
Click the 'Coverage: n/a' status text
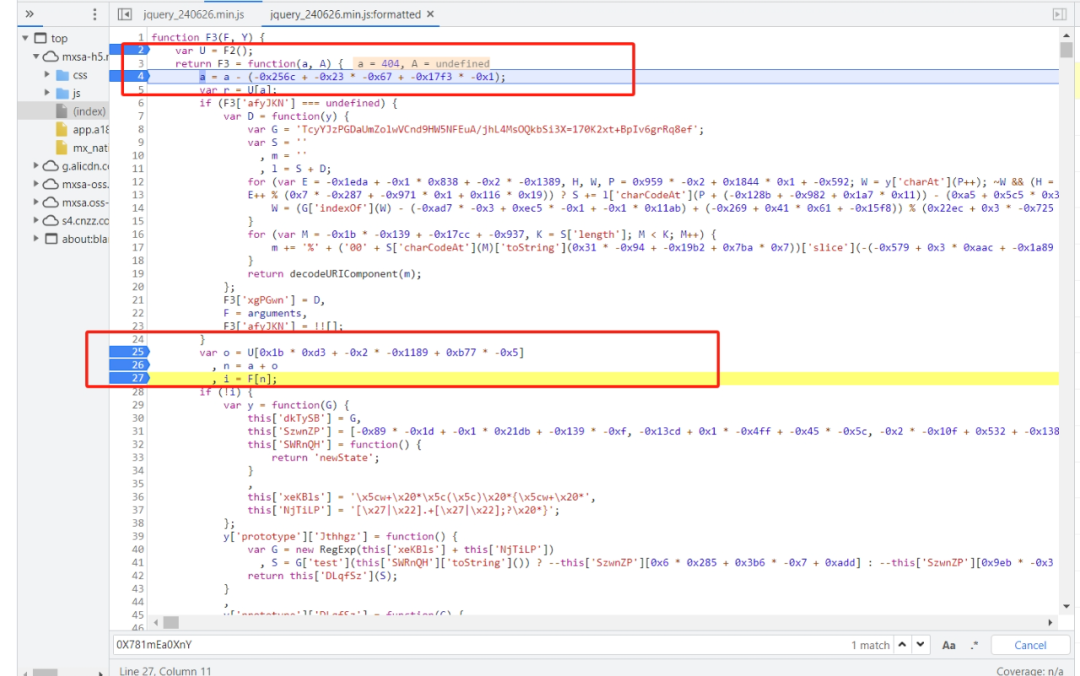1030,670
